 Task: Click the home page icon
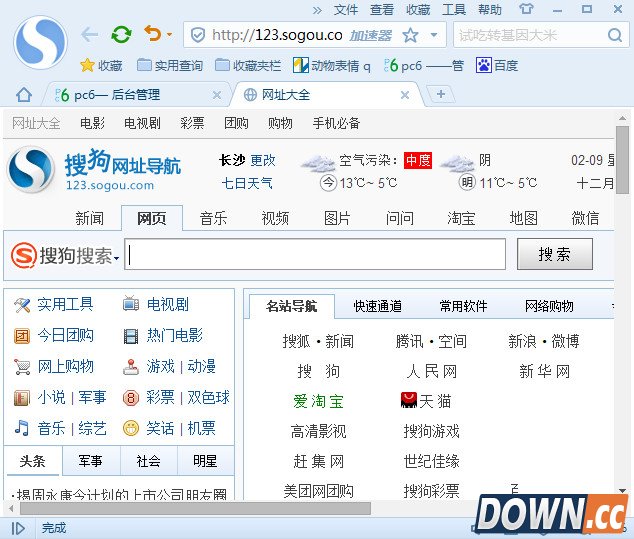(x=24, y=95)
